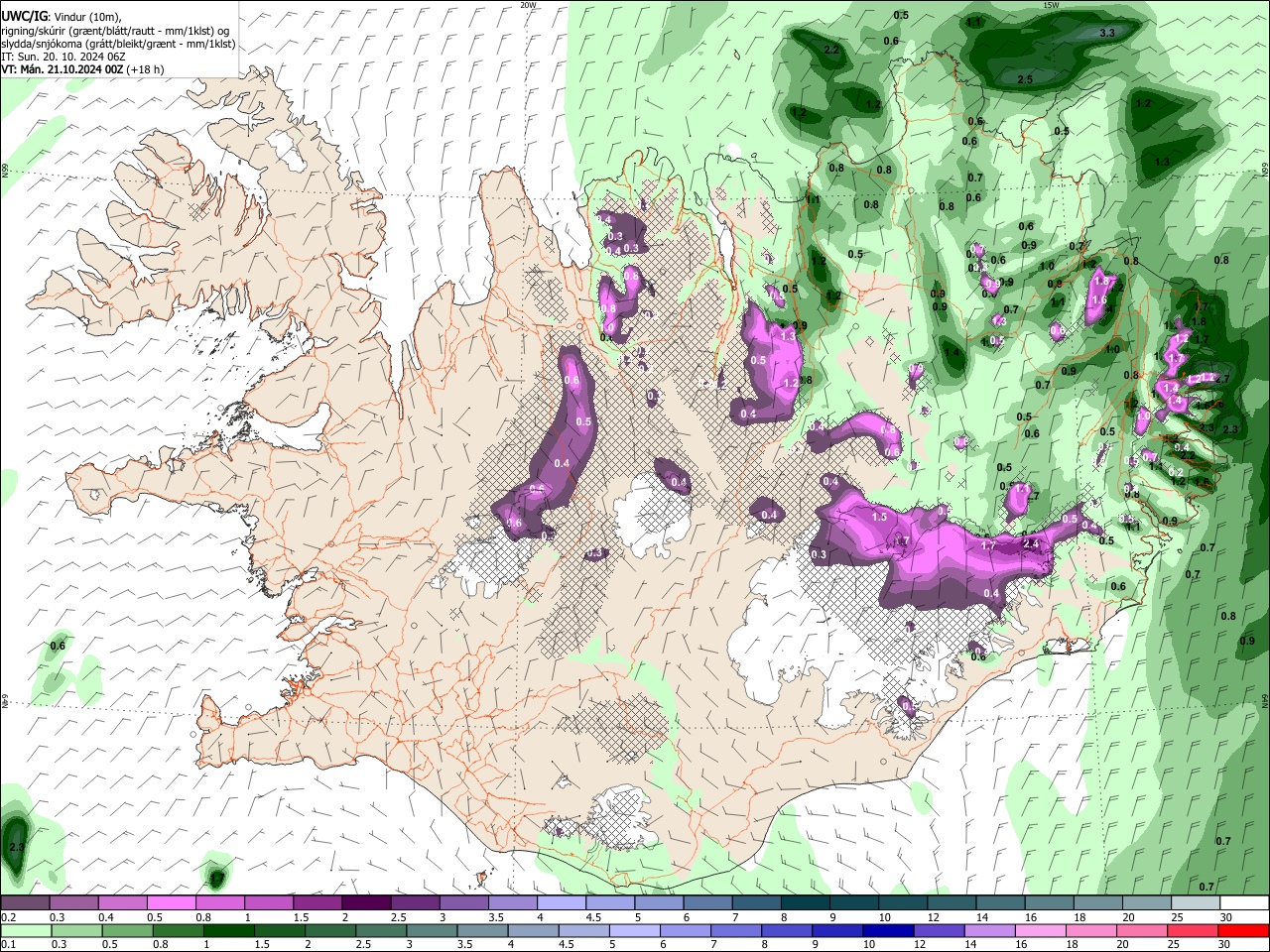Click the "slydda/snjókoma" legend description line
Viewport: 1270px width, 952px height.
pyautogui.click(x=118, y=44)
